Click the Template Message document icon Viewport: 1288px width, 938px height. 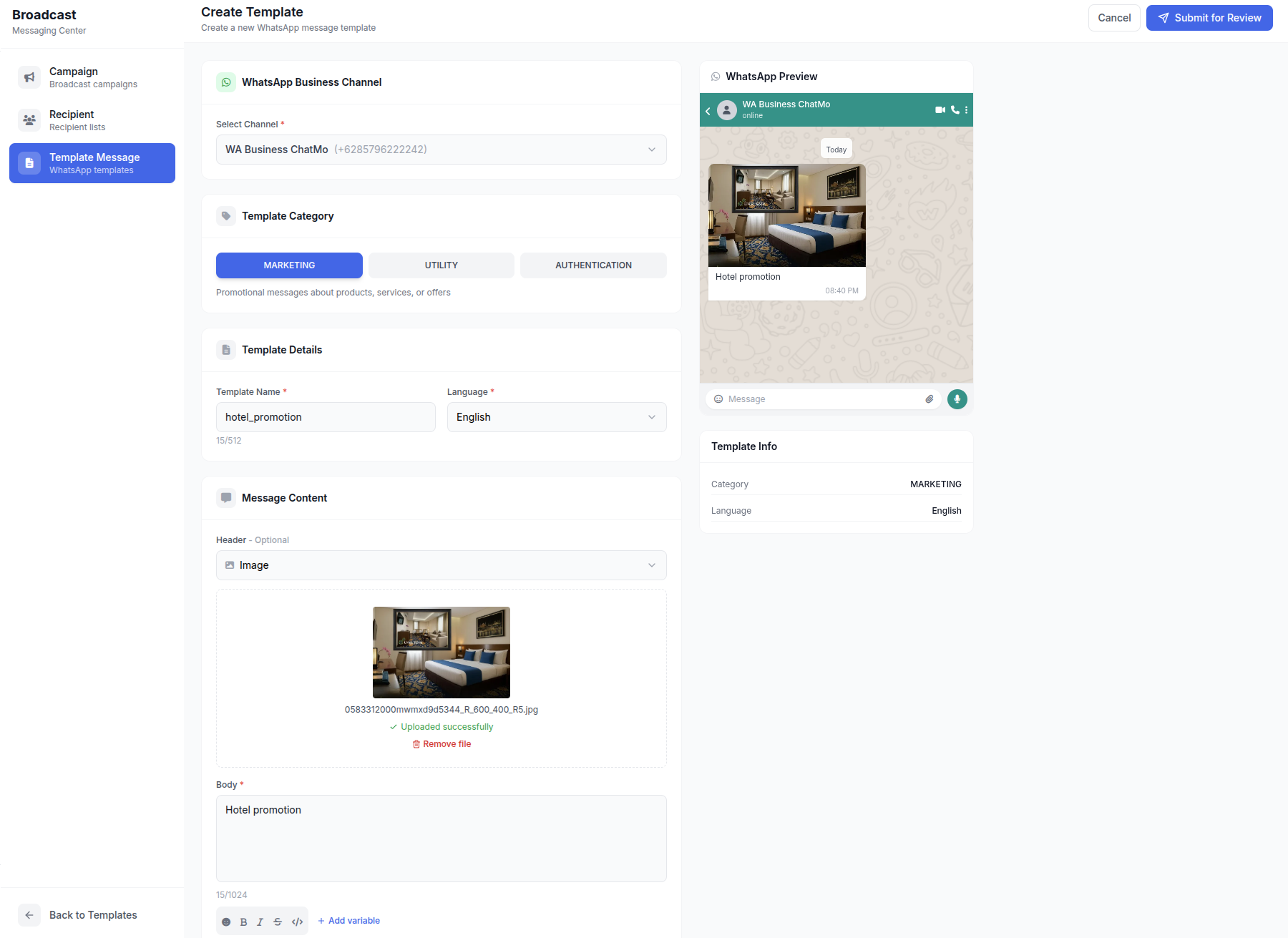tap(29, 163)
